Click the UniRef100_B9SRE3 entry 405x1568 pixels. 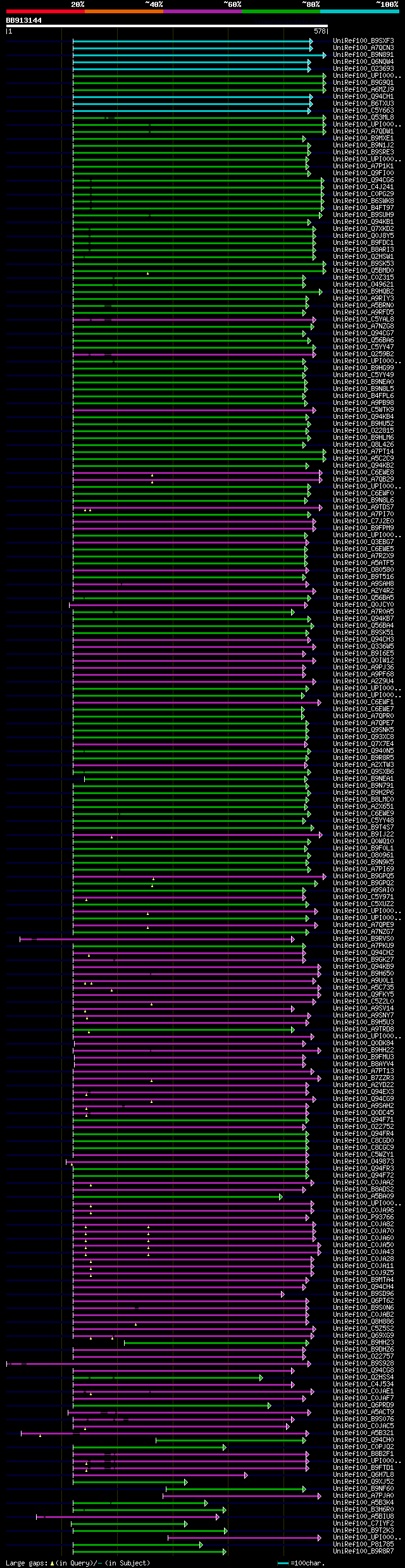point(363,152)
